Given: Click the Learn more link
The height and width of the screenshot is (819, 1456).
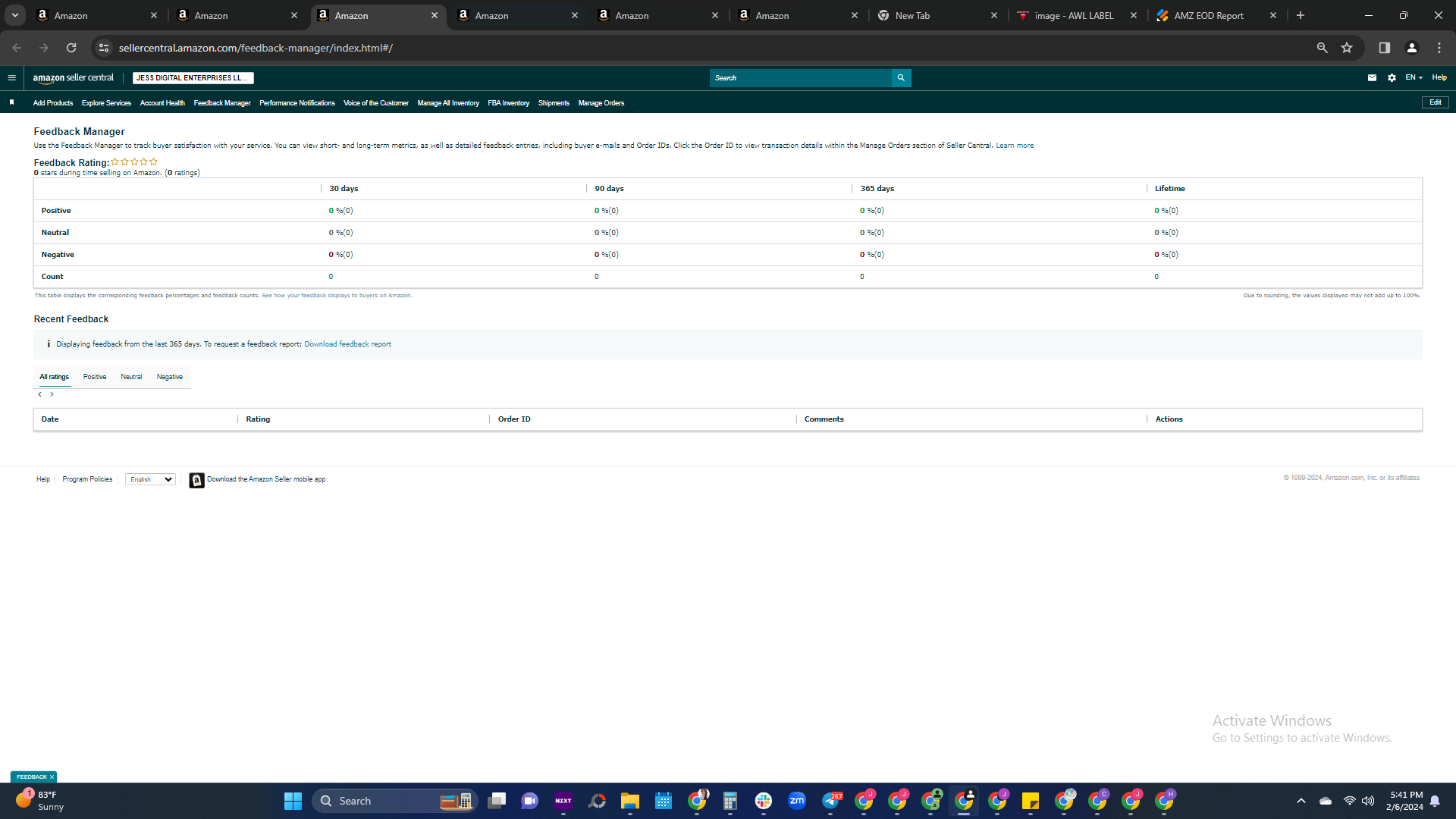Looking at the screenshot, I should click(x=1015, y=146).
